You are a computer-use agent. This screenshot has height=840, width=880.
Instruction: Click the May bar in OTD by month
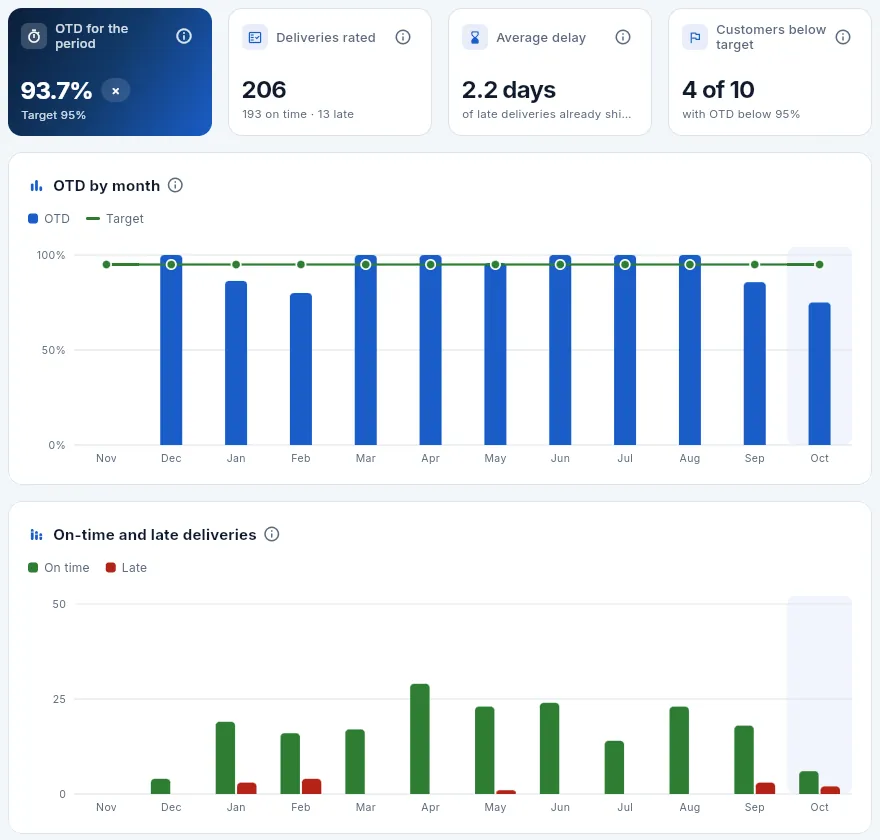click(496, 354)
